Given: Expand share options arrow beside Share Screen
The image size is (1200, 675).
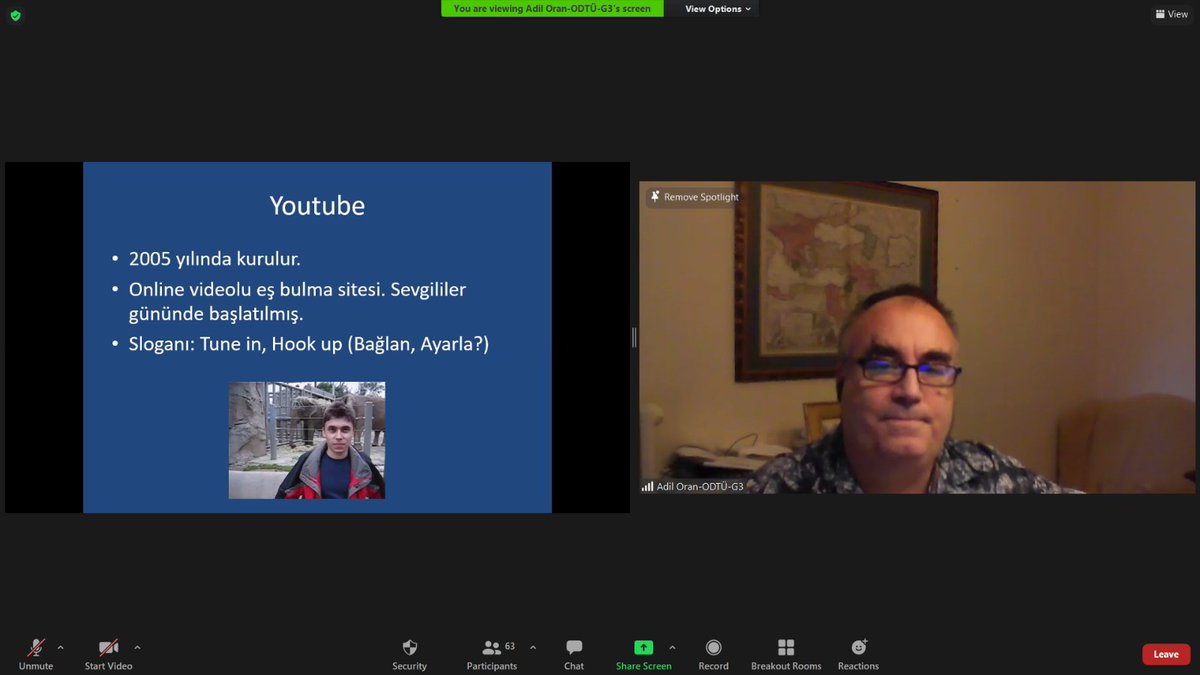Looking at the screenshot, I should click(x=672, y=647).
